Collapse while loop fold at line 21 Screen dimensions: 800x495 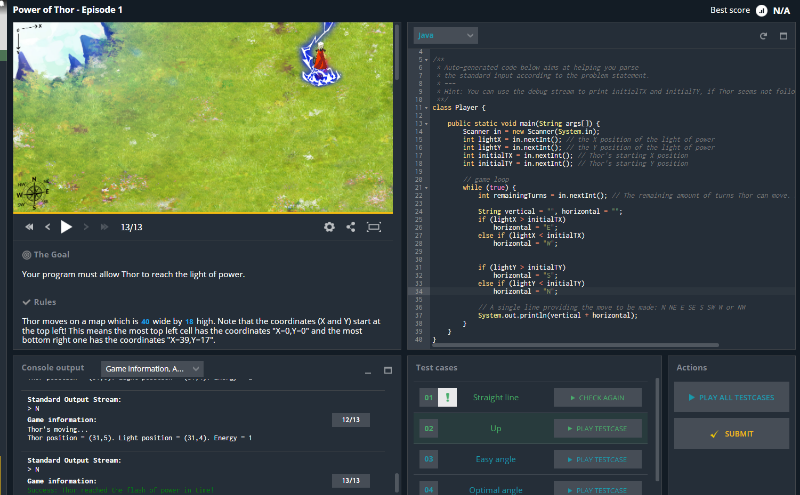tap(427, 188)
